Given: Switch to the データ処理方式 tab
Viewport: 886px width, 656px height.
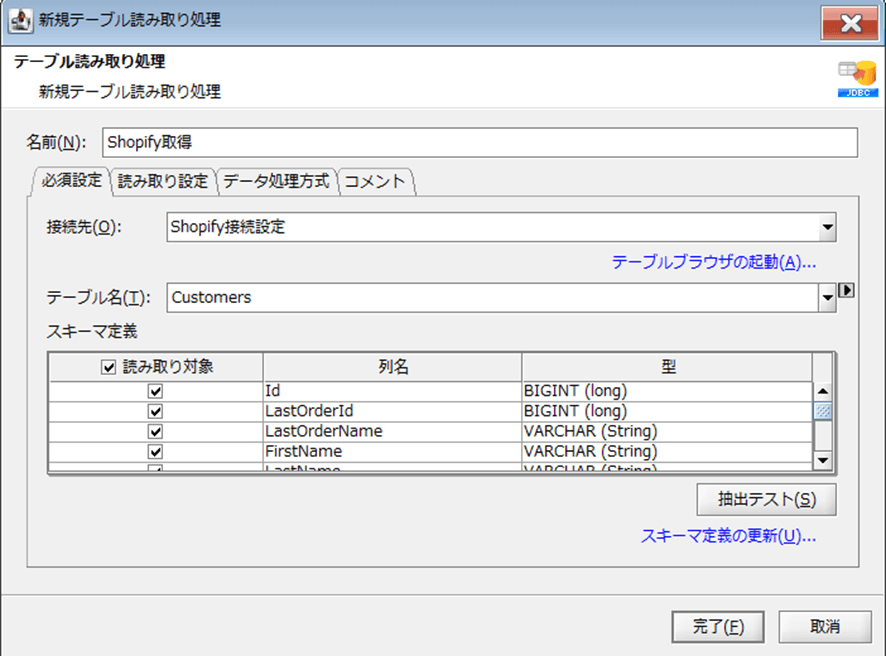Looking at the screenshot, I should [x=276, y=181].
